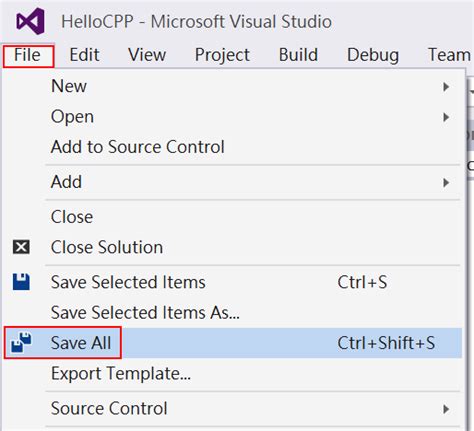Screen dimensions: 474x431
Task: Select Save All menu entry text
Action: pos(81,343)
